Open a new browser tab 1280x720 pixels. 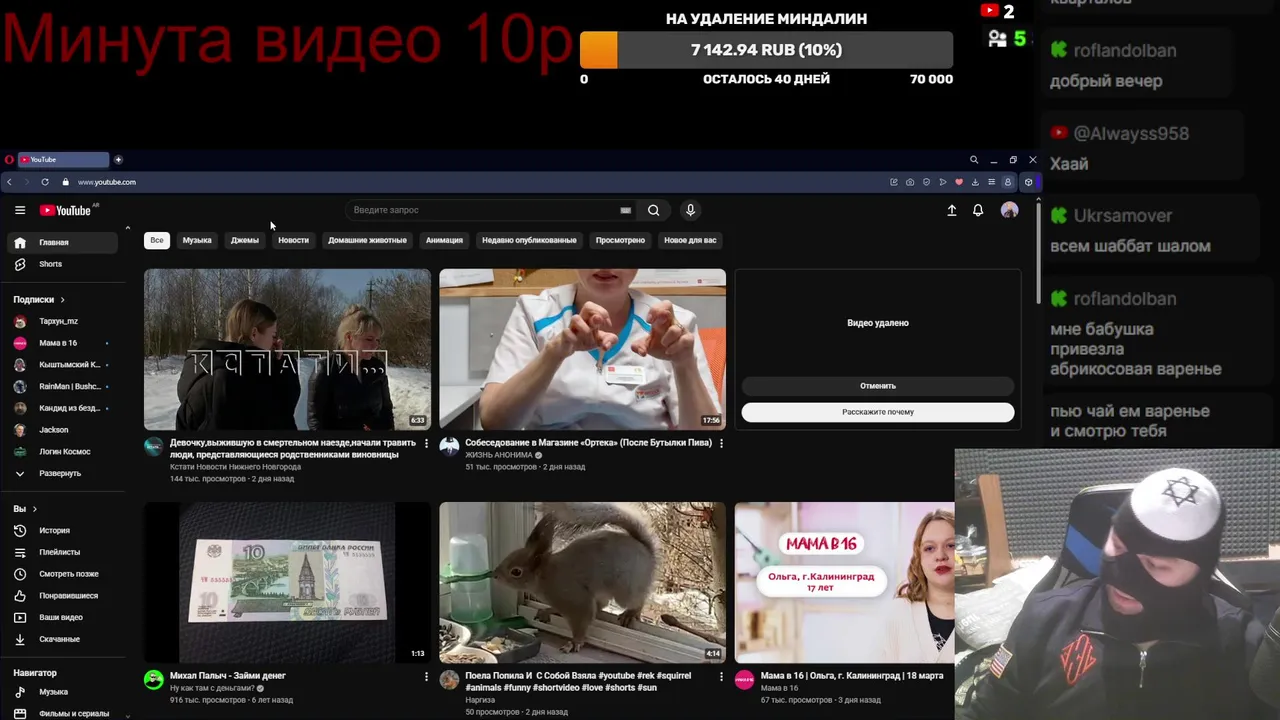(x=118, y=160)
